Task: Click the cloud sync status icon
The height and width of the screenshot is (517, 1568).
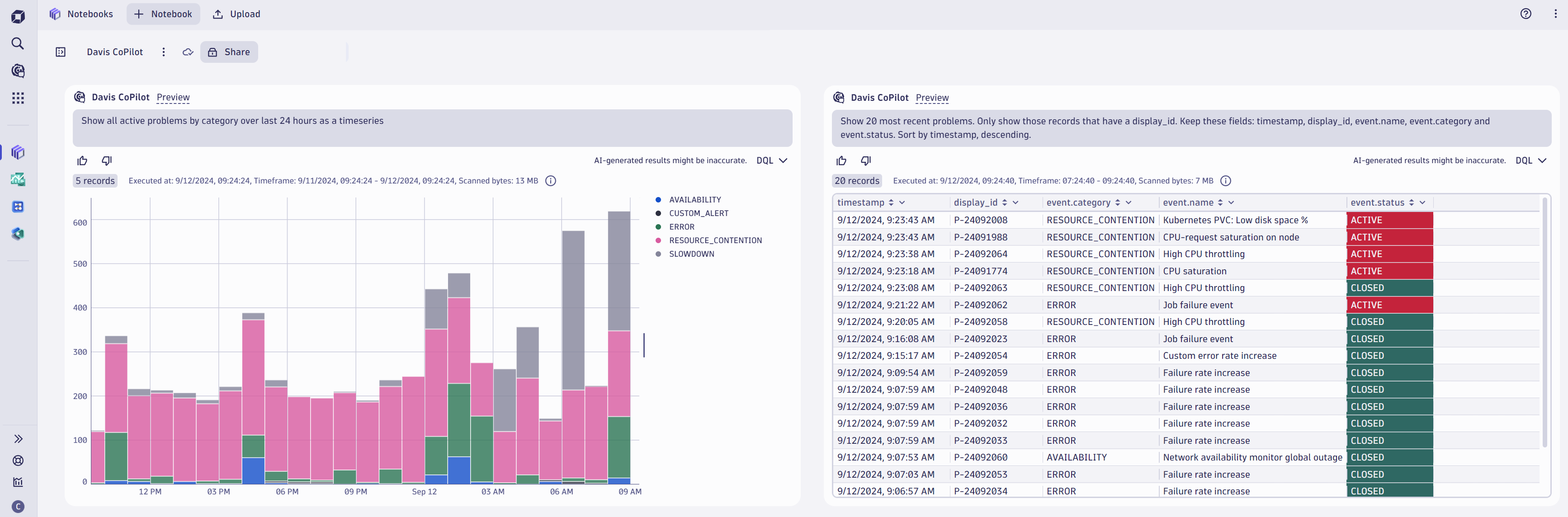Action: [188, 52]
